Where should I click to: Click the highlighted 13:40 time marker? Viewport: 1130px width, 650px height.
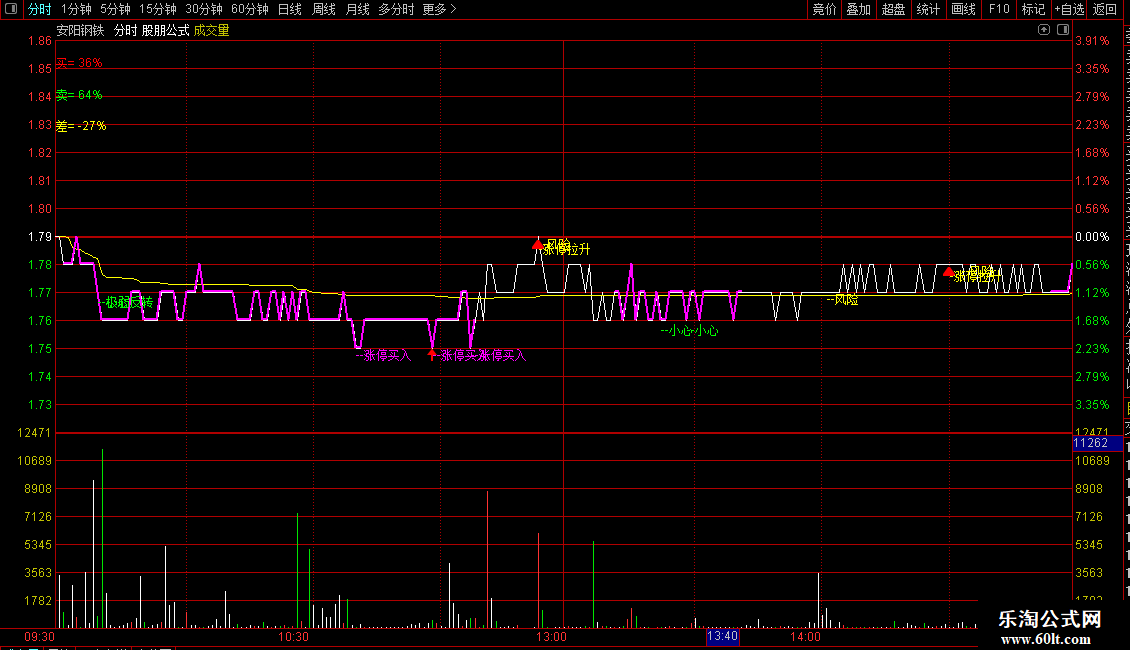[722, 636]
